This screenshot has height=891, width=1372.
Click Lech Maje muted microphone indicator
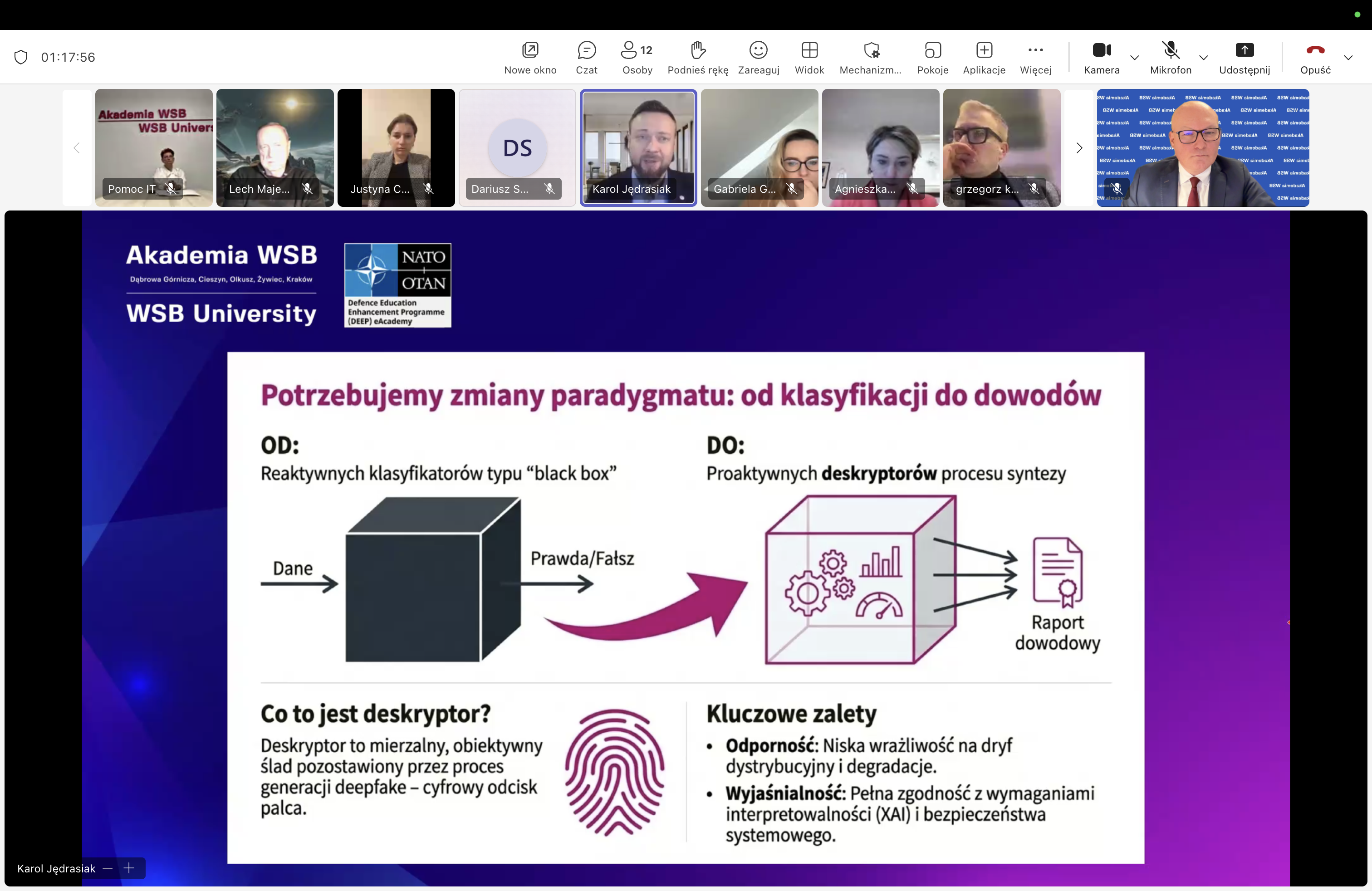307,188
